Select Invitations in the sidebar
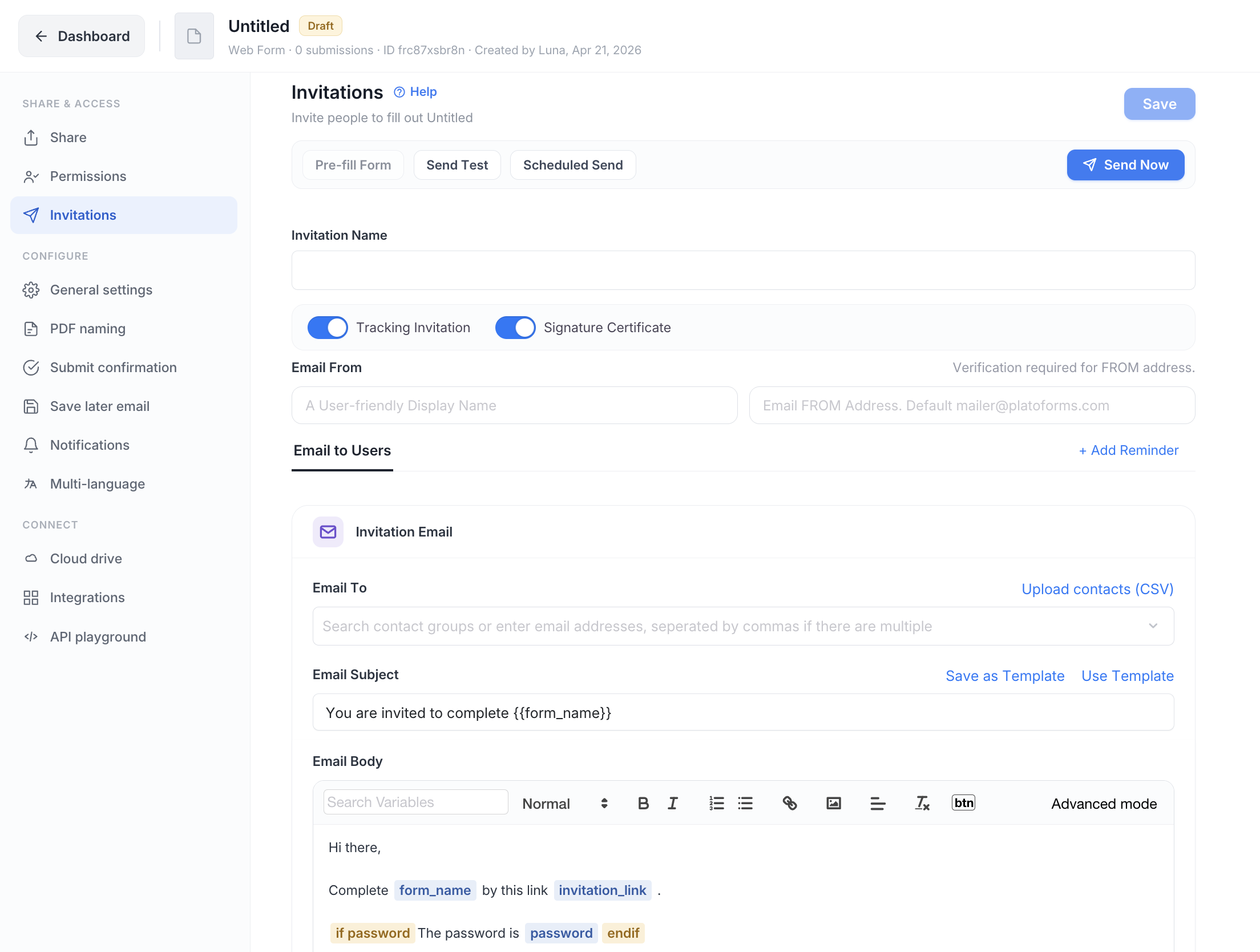 (x=124, y=215)
